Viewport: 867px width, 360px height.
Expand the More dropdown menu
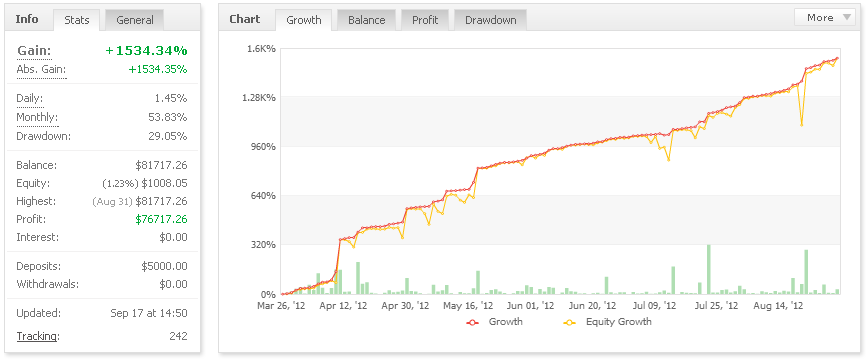click(825, 17)
